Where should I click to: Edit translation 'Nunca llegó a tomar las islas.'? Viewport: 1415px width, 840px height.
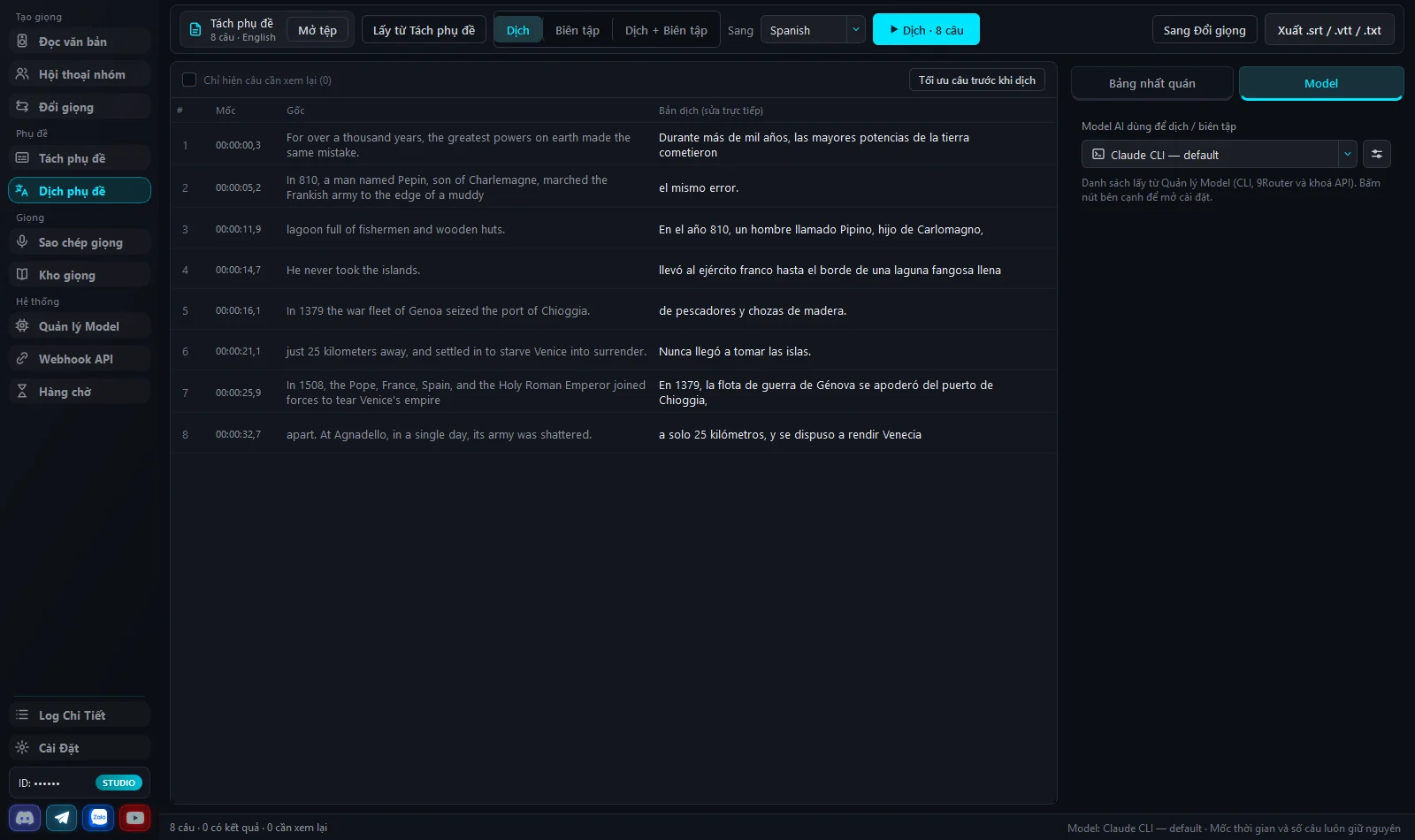[x=735, y=351]
